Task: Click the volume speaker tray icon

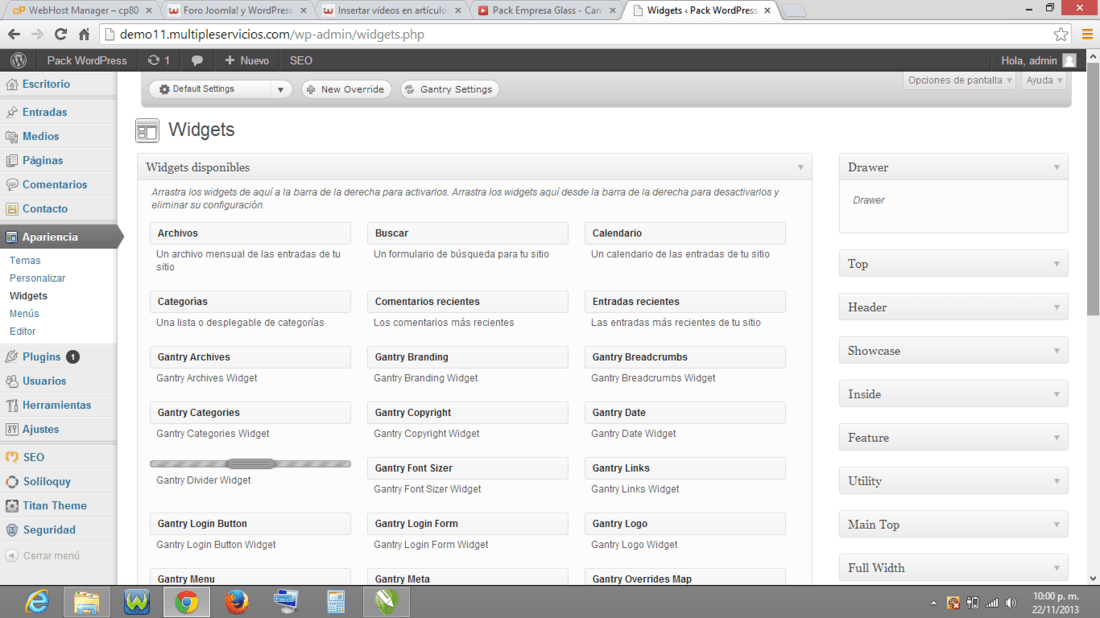Action: pos(1011,603)
